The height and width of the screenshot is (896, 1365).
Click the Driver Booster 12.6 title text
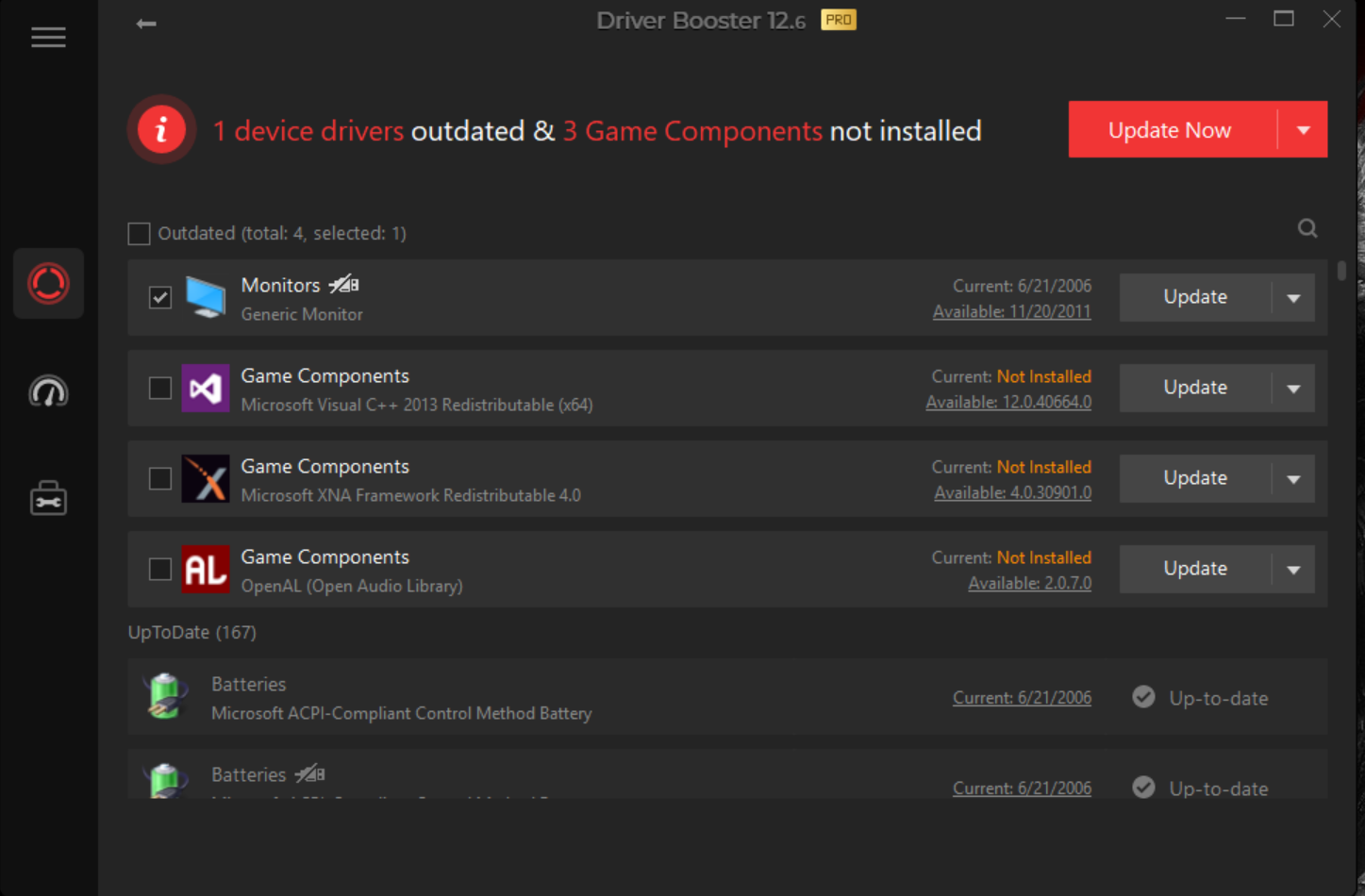click(x=701, y=21)
